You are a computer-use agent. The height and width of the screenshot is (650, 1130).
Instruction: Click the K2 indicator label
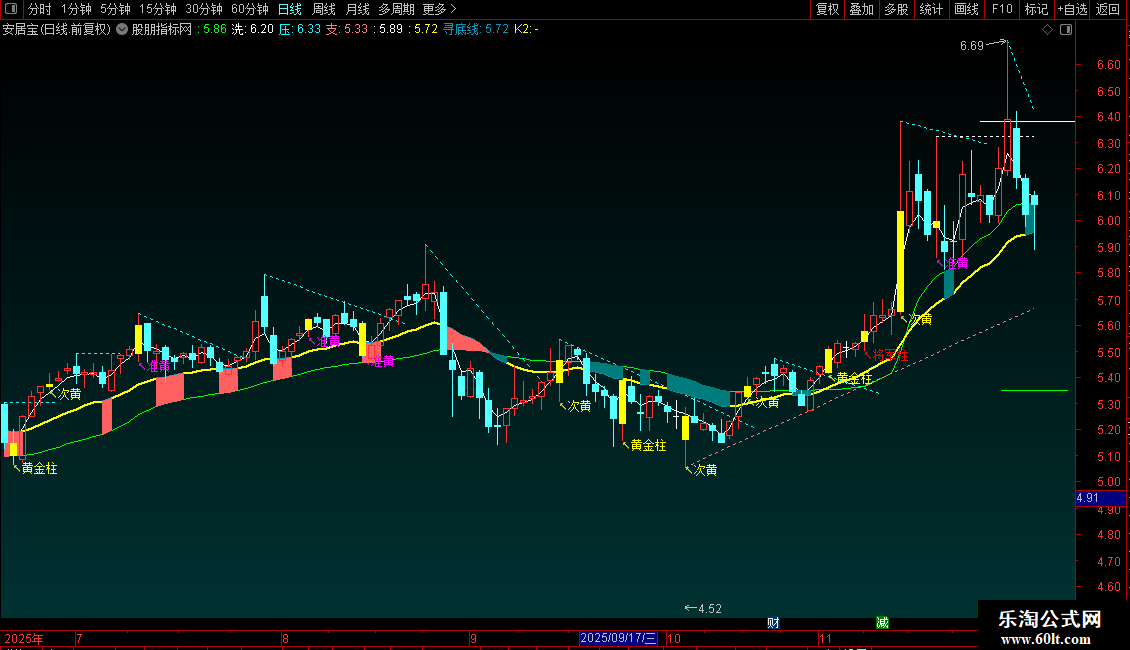pos(526,30)
